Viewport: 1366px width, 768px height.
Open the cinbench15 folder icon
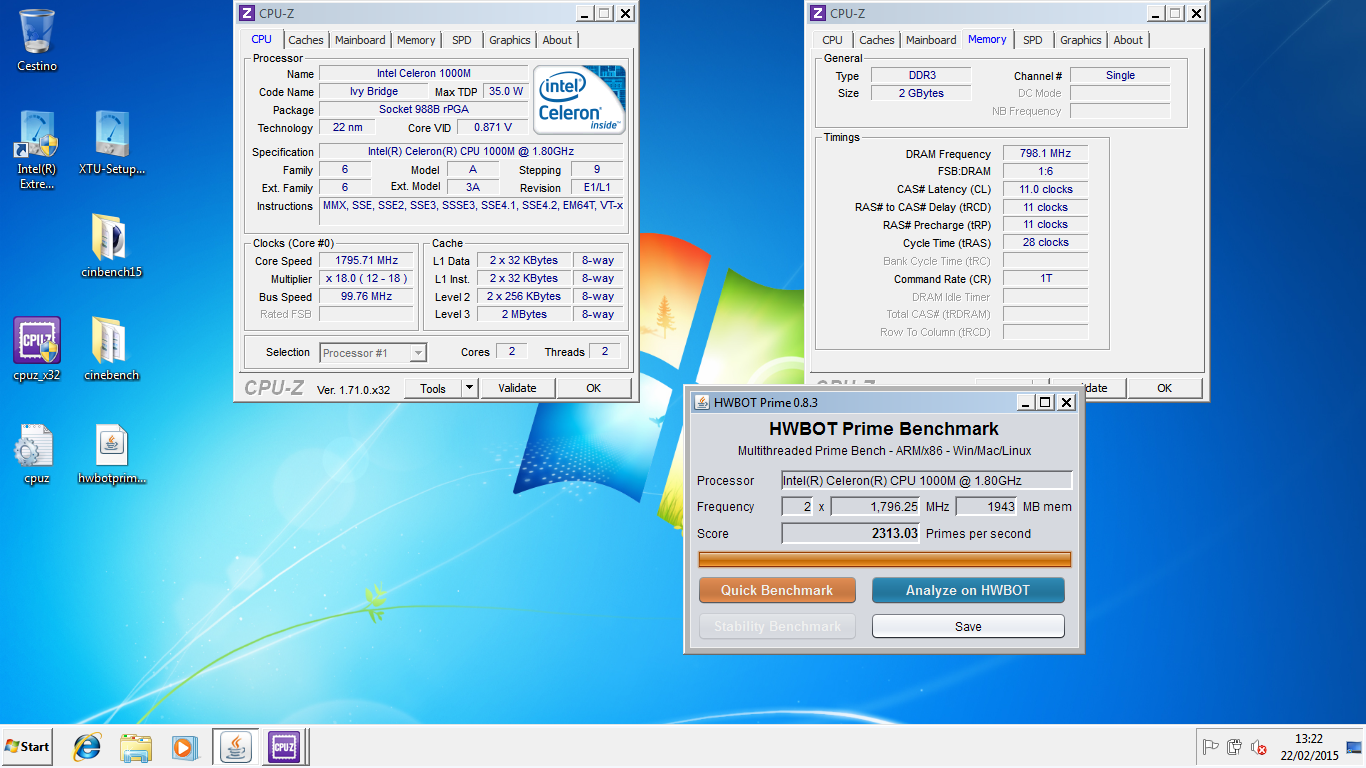click(x=111, y=245)
